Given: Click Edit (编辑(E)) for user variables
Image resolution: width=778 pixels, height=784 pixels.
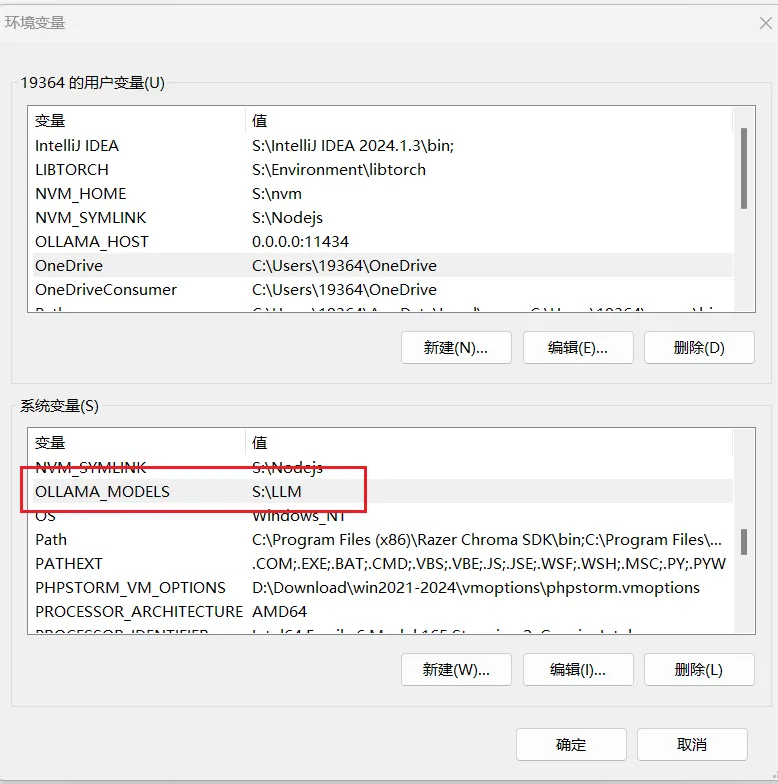Looking at the screenshot, I should pos(577,347).
